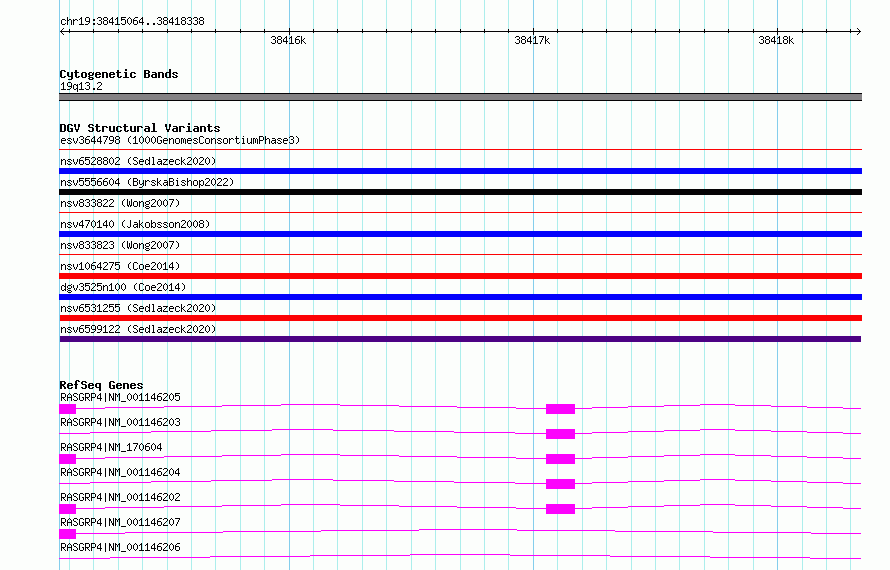Click the 19q13.2 band label
This screenshot has width=890, height=570.
[x=81, y=86]
